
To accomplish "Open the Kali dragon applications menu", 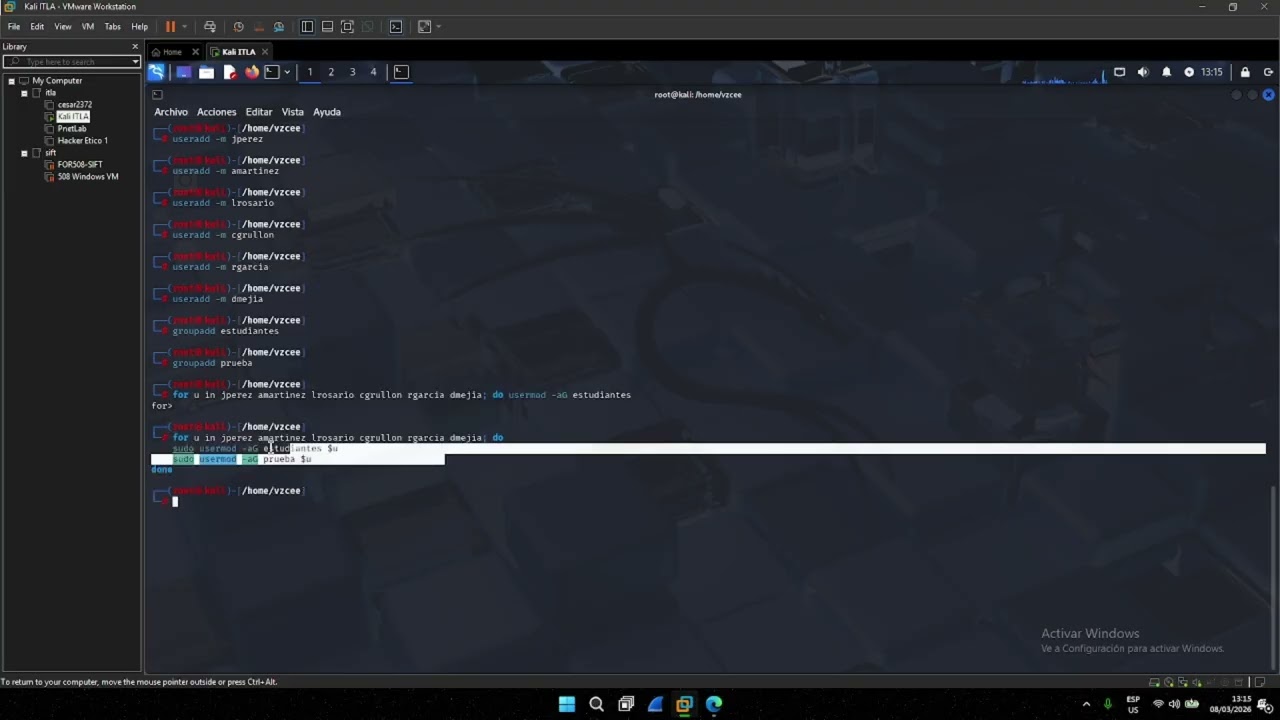I will tap(157, 72).
